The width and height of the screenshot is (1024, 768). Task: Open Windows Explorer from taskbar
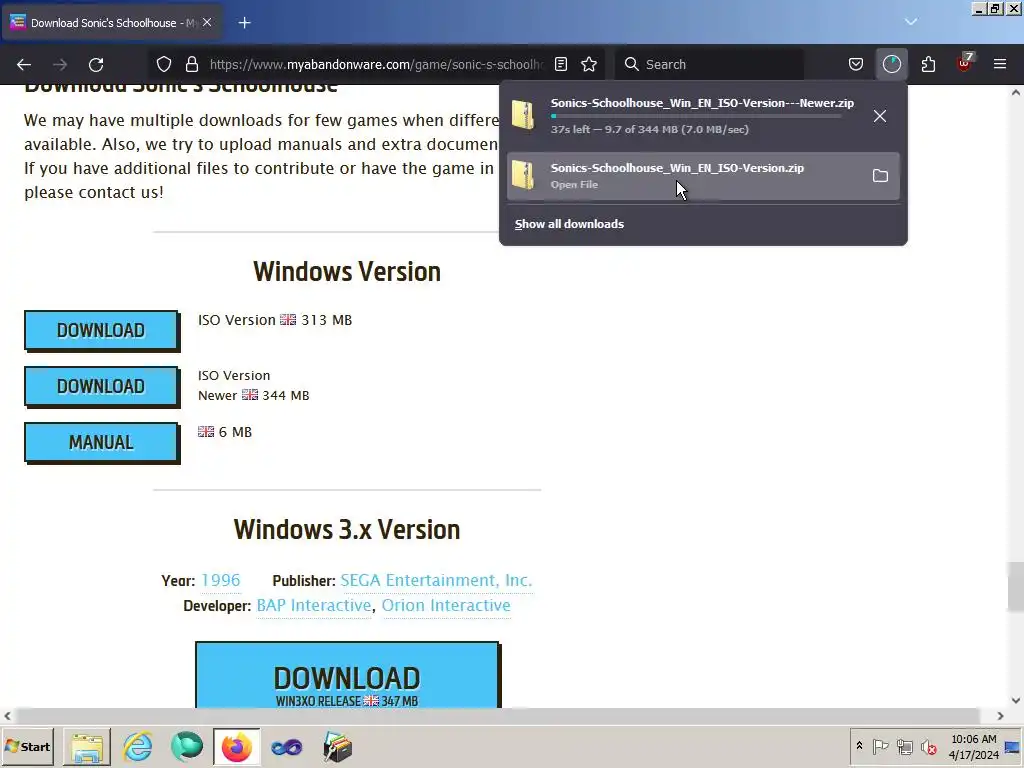coord(87,747)
